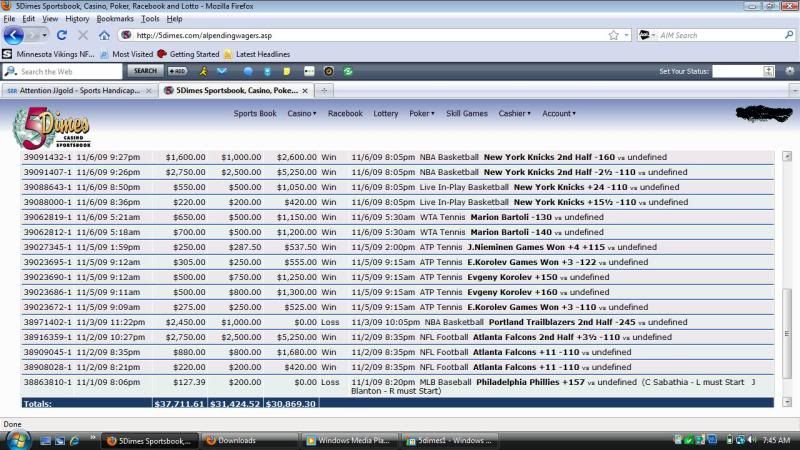This screenshot has height=450, width=800.
Task: Click the white card icon in AIM toolbar
Action: click(309, 71)
